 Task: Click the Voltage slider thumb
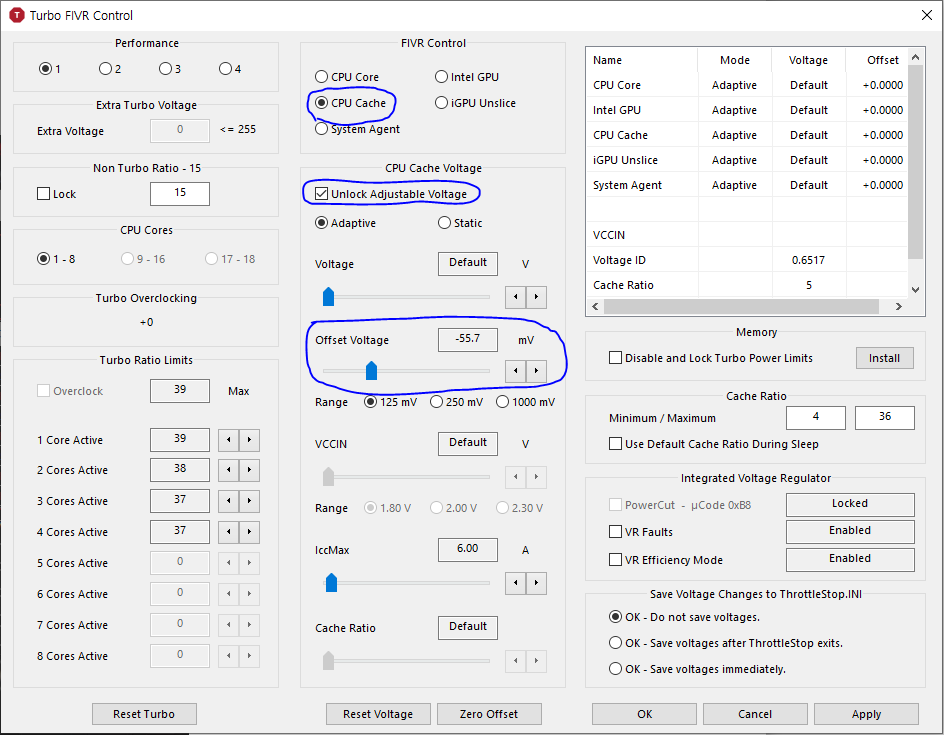coord(328,297)
